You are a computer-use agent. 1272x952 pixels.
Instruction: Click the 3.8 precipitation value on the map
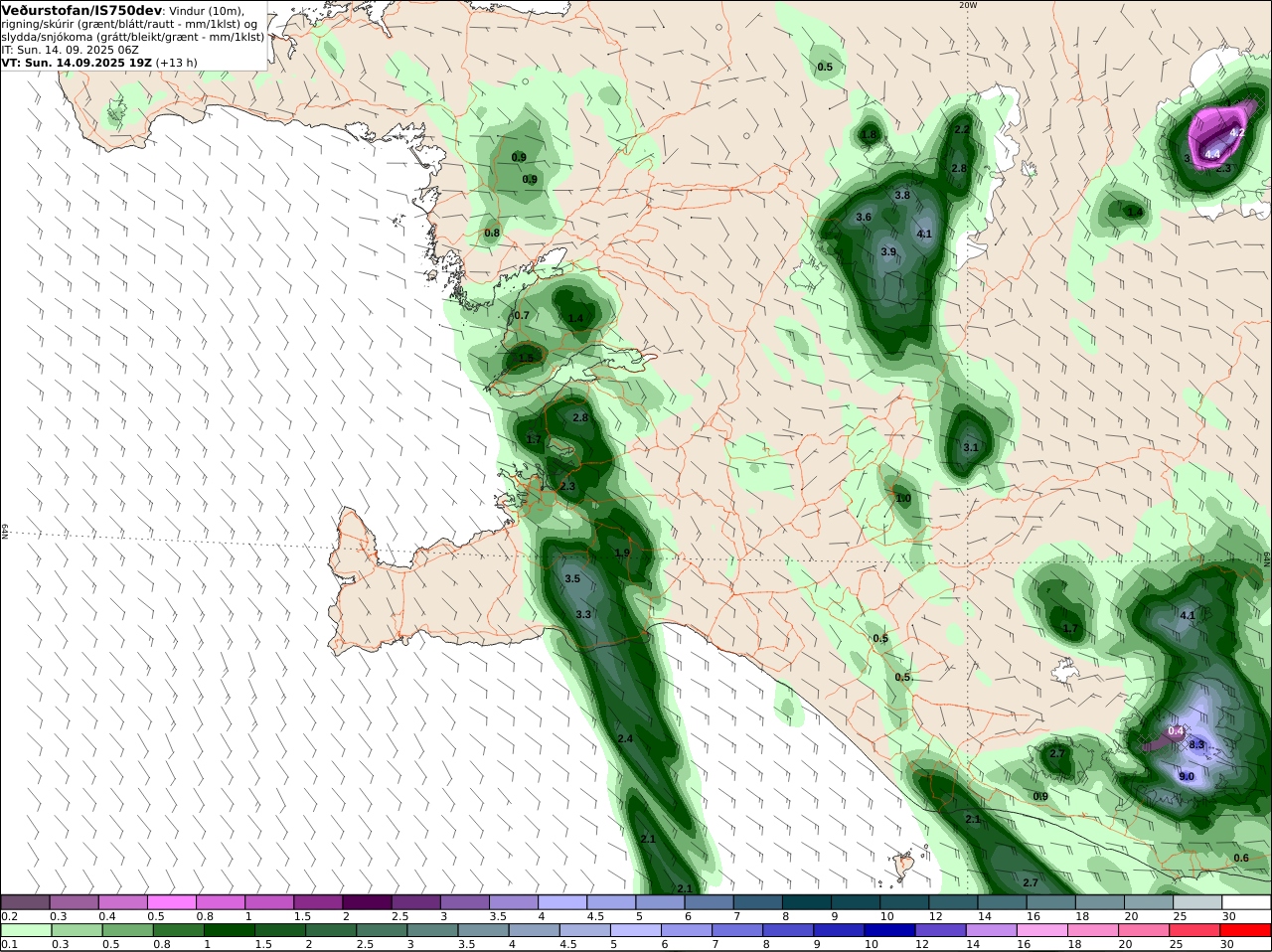tap(902, 196)
